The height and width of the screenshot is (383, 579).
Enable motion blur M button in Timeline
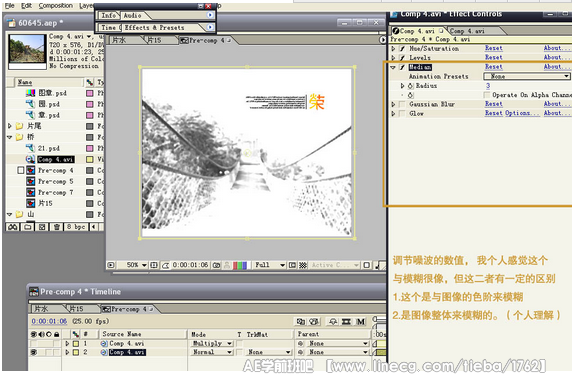tap(361, 322)
